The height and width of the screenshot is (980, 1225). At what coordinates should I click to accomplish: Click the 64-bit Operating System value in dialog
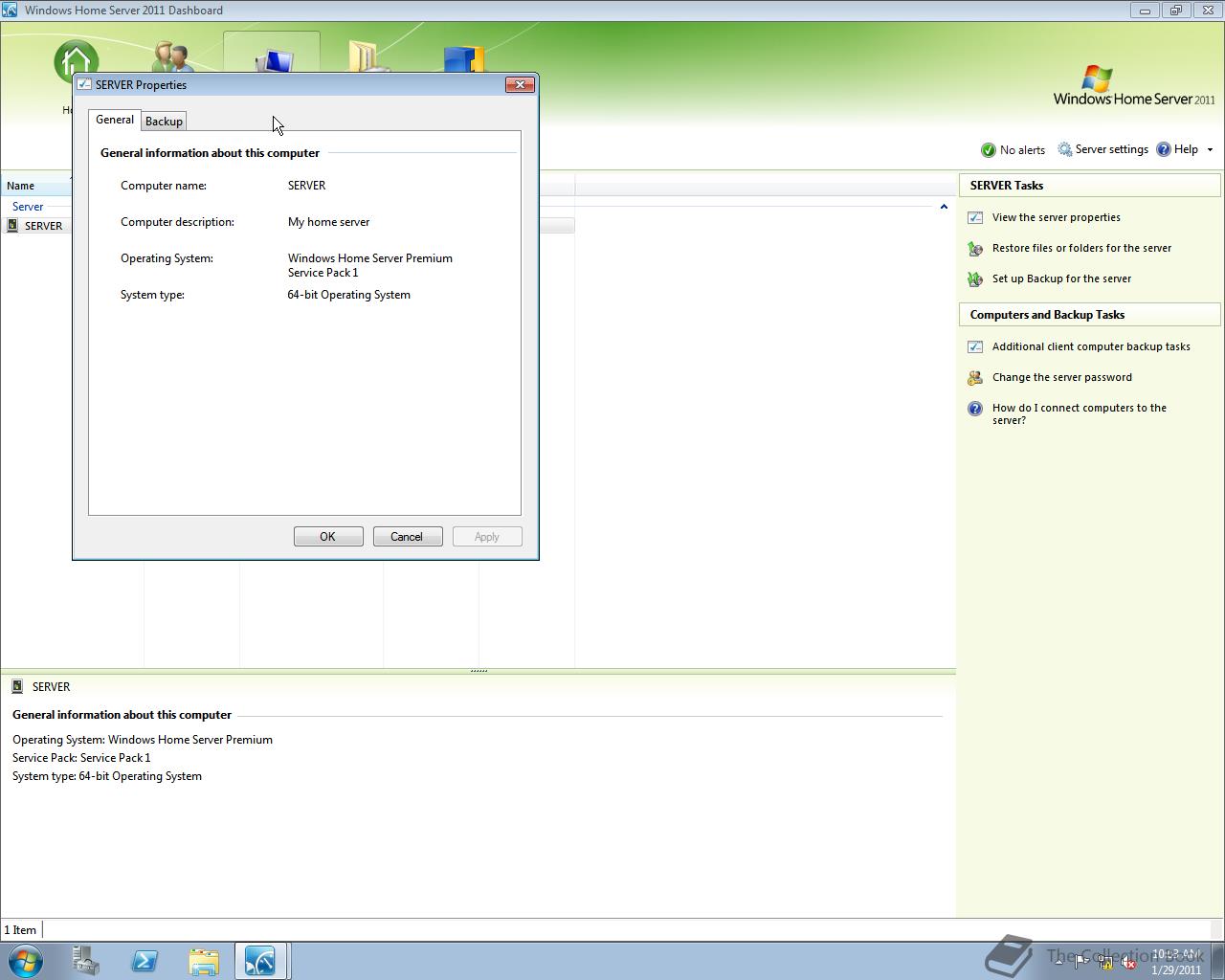tap(349, 295)
